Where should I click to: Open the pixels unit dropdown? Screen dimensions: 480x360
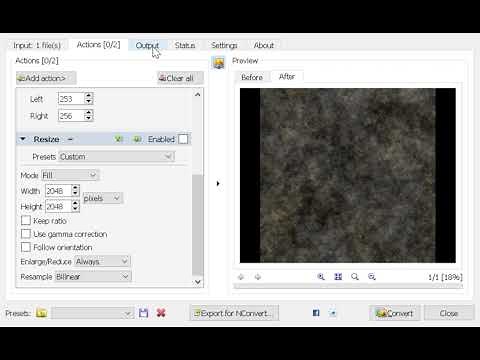click(102, 198)
